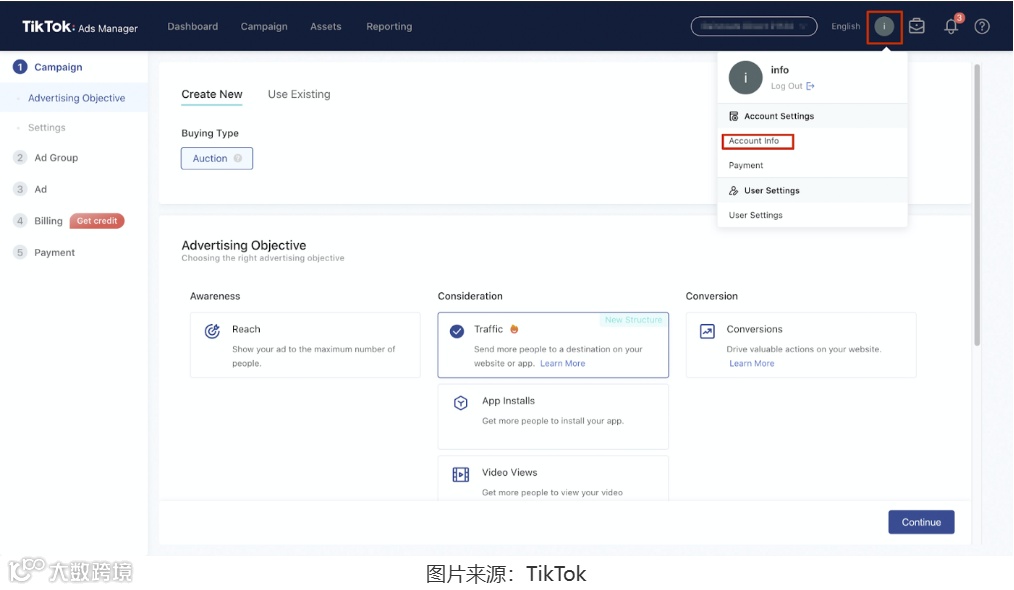Select Auction buying type
The width and height of the screenshot is (1014, 590).
point(217,158)
